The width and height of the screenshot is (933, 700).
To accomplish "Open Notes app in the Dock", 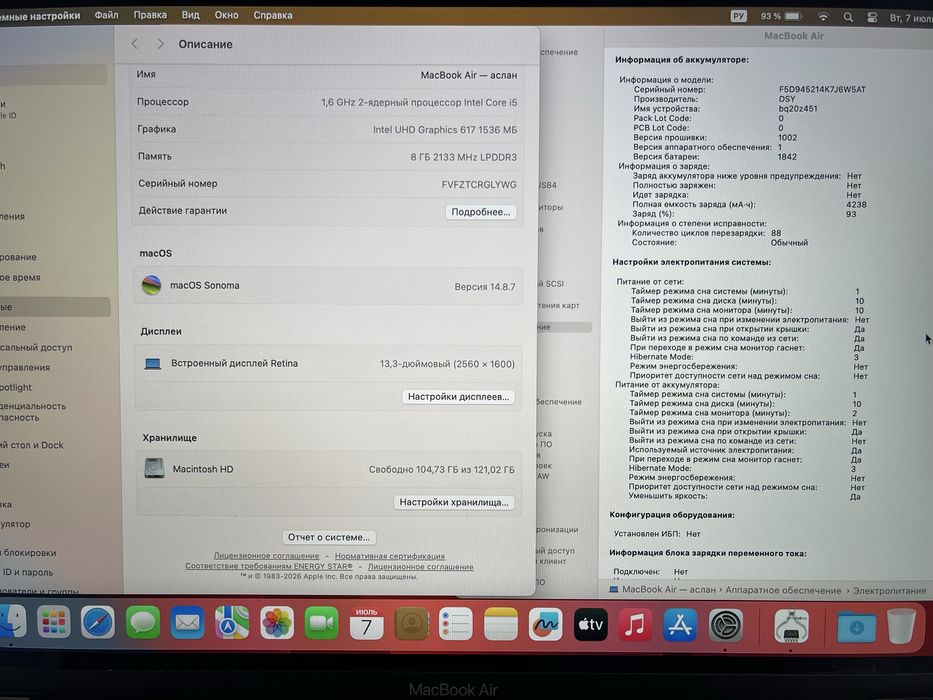I will point(500,624).
